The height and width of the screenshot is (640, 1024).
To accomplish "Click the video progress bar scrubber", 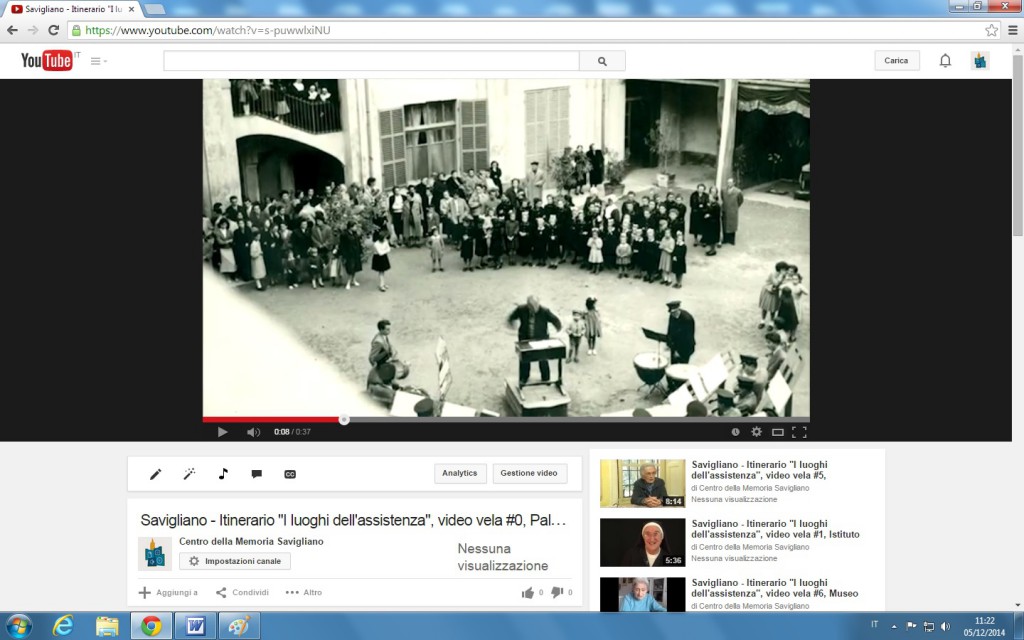I will point(344,420).
